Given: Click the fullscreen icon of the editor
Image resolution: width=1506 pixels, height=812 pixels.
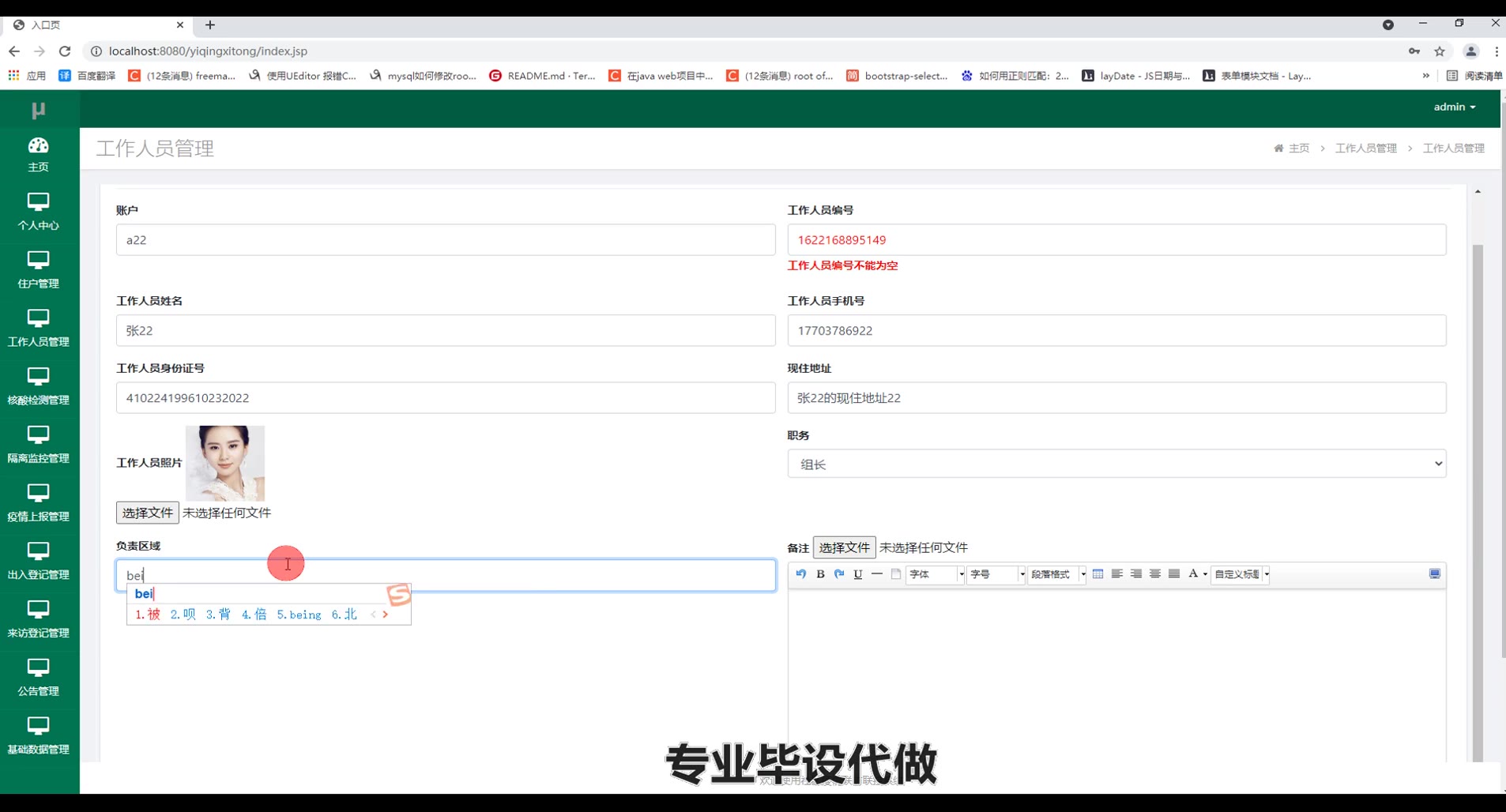Looking at the screenshot, I should tap(1435, 574).
